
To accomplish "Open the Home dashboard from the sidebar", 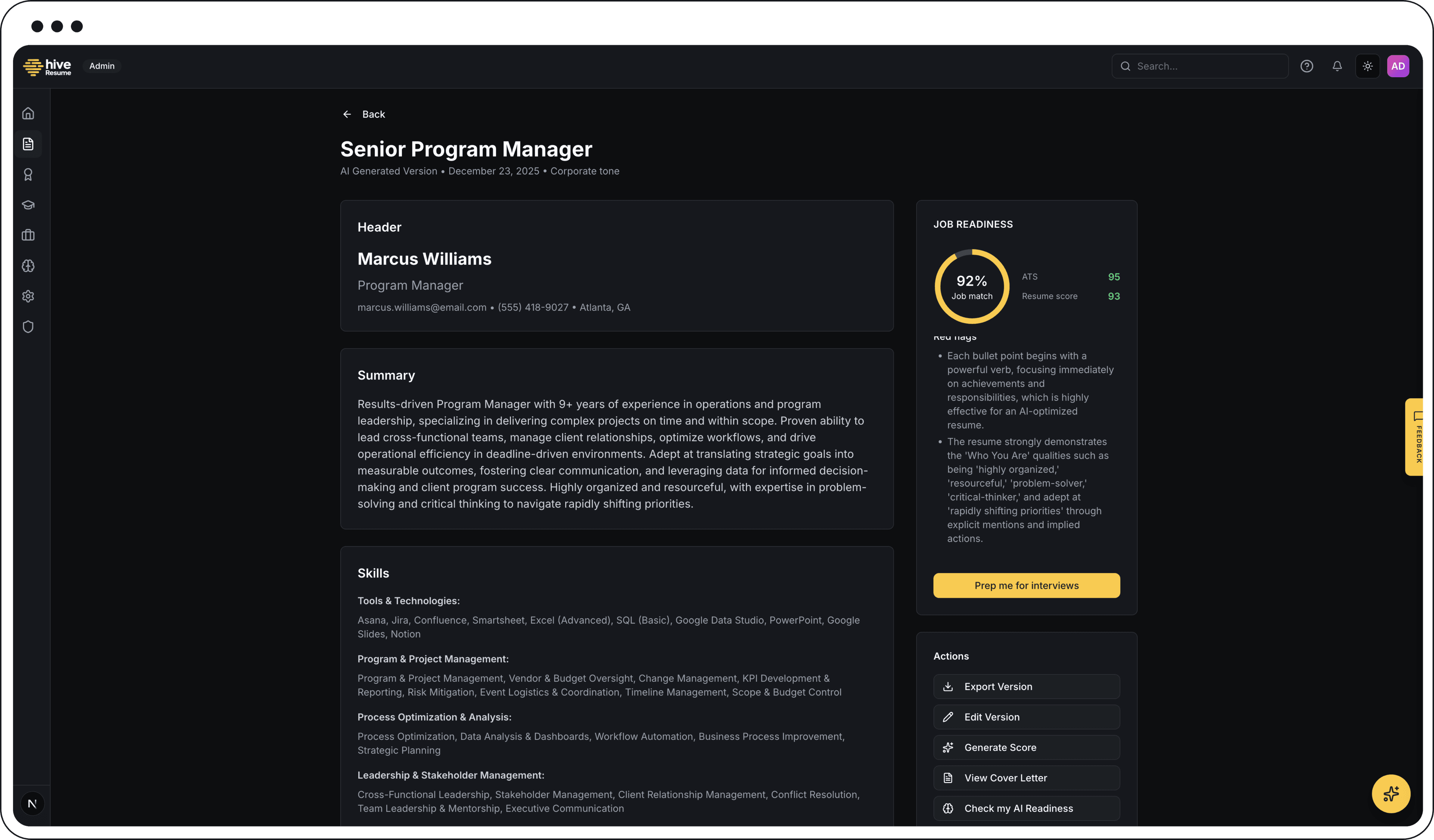I will point(28,113).
